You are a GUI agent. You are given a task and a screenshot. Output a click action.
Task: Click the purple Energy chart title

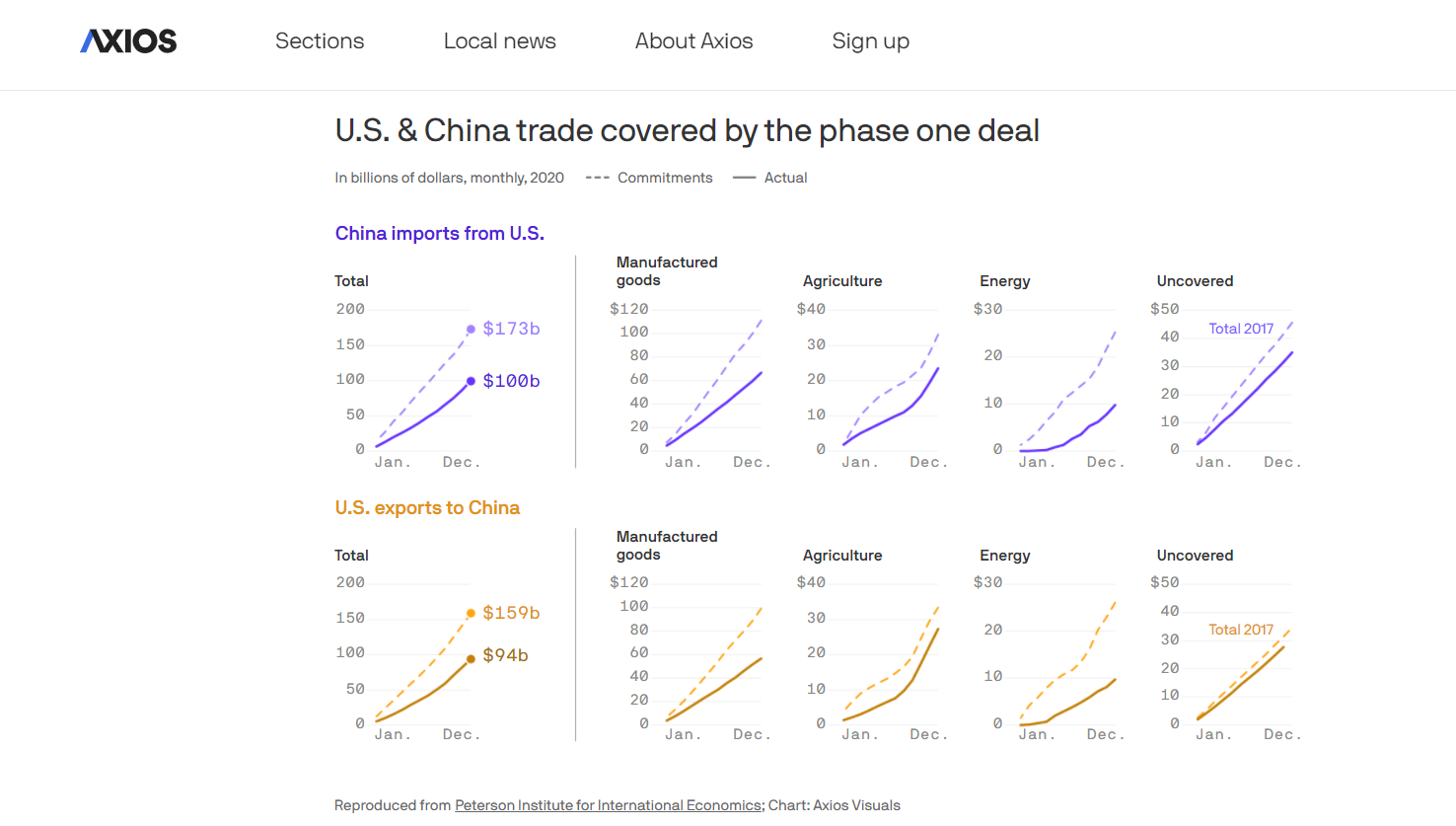1004,281
